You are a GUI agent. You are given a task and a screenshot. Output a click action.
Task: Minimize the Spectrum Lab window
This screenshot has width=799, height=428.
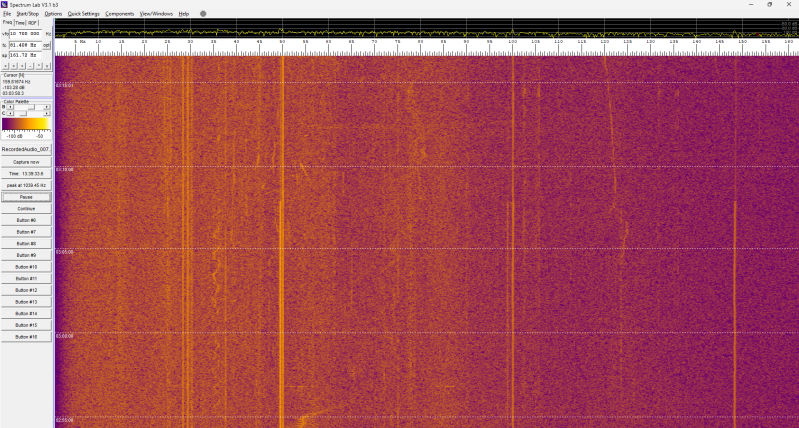[751, 5]
